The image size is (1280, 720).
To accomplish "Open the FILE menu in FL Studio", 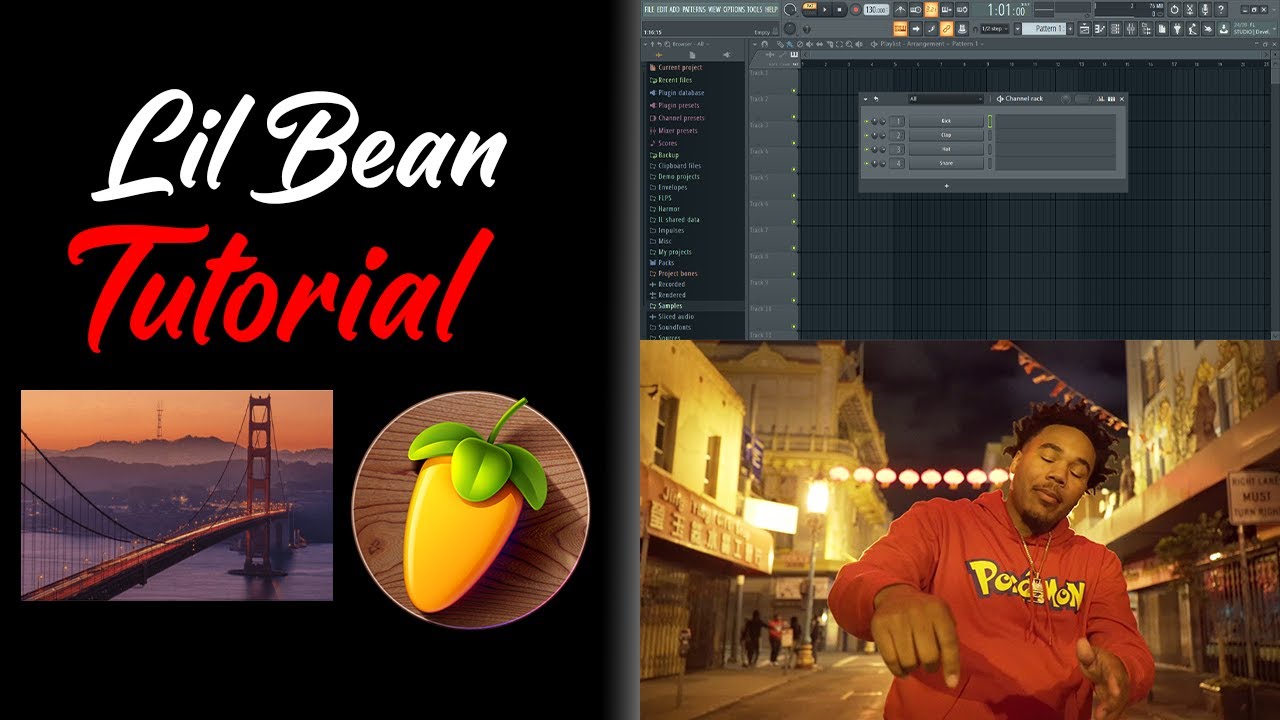I will click(649, 9).
